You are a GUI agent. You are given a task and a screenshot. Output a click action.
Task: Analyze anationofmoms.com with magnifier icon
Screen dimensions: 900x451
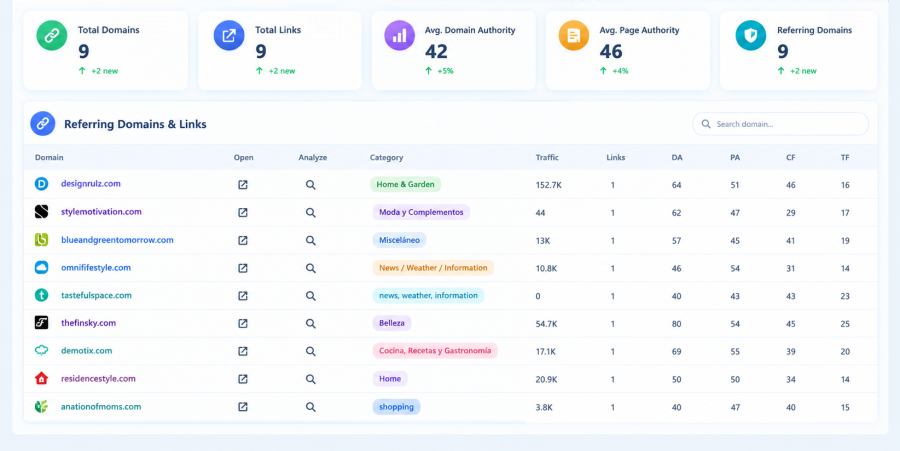point(311,407)
